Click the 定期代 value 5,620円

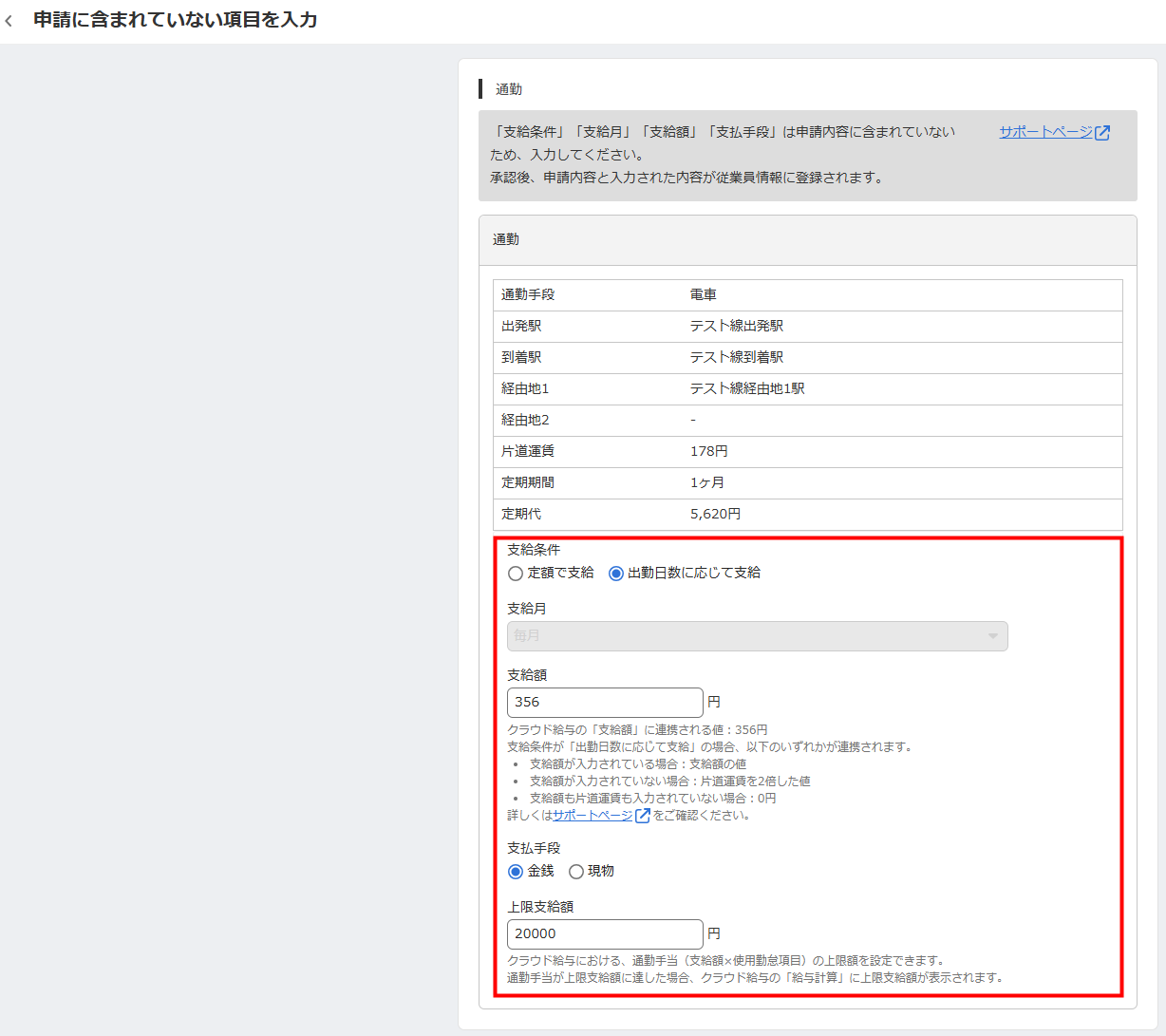click(x=715, y=514)
